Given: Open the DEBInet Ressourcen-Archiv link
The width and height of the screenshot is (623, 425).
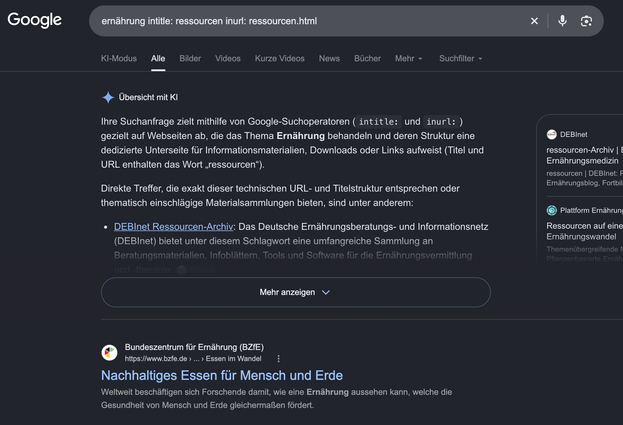Looking at the screenshot, I should 173,226.
